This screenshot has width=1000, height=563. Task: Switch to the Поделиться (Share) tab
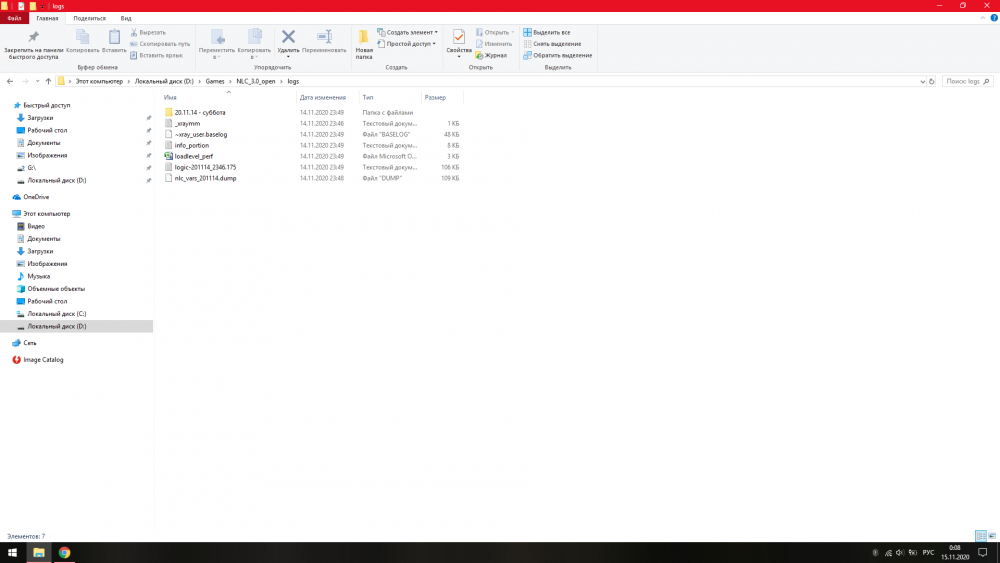coord(89,18)
